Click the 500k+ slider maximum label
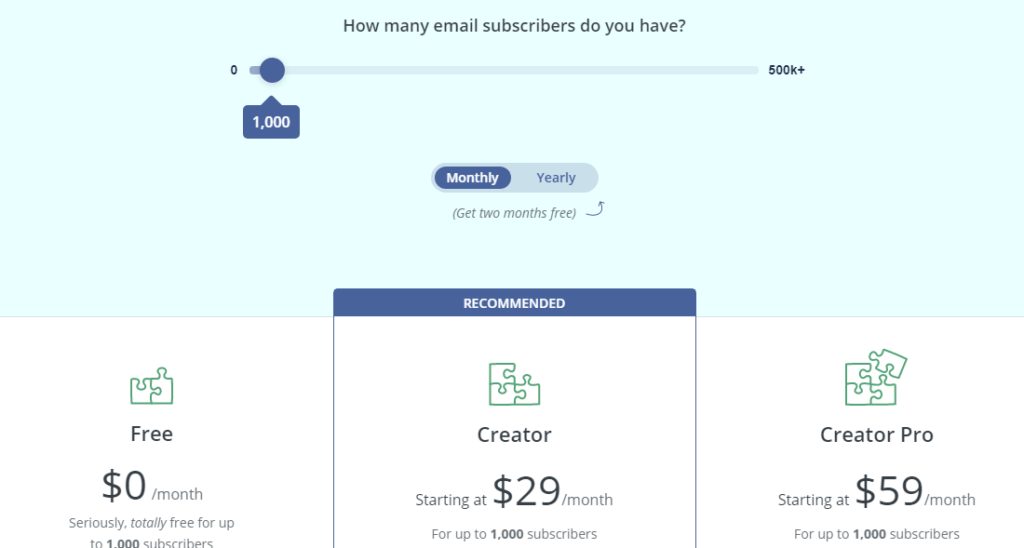This screenshot has width=1024, height=548. click(x=786, y=70)
